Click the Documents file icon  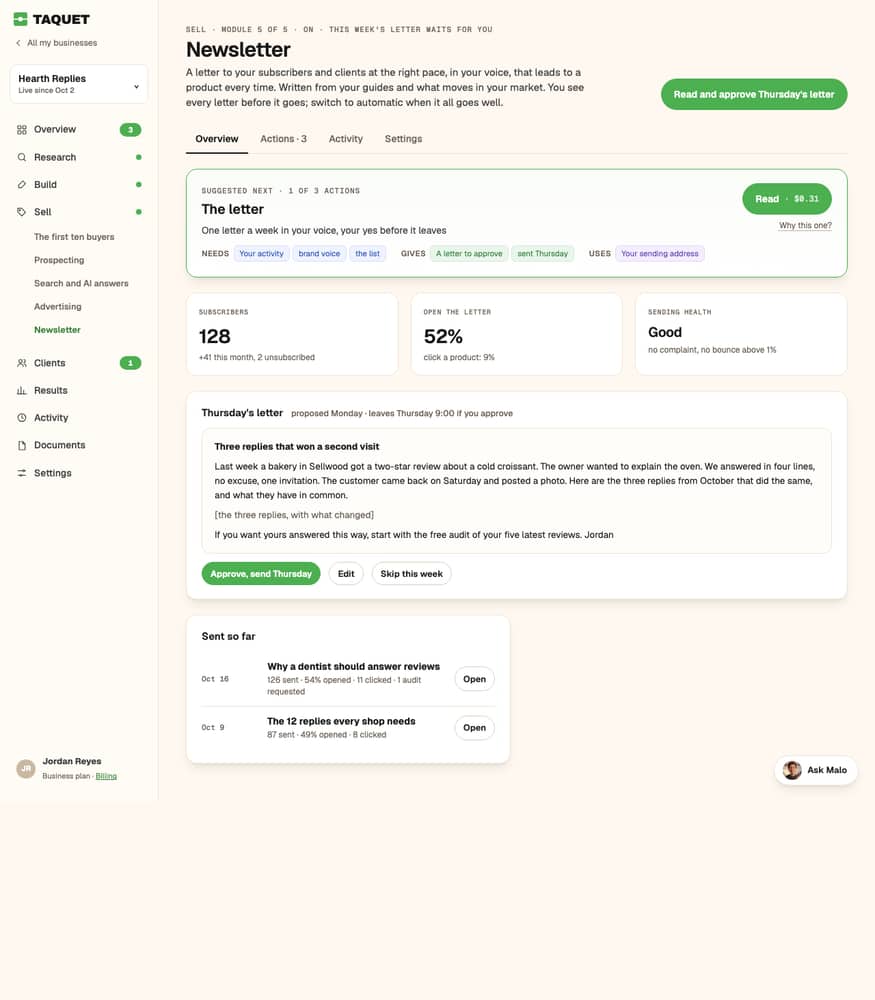pos(22,445)
